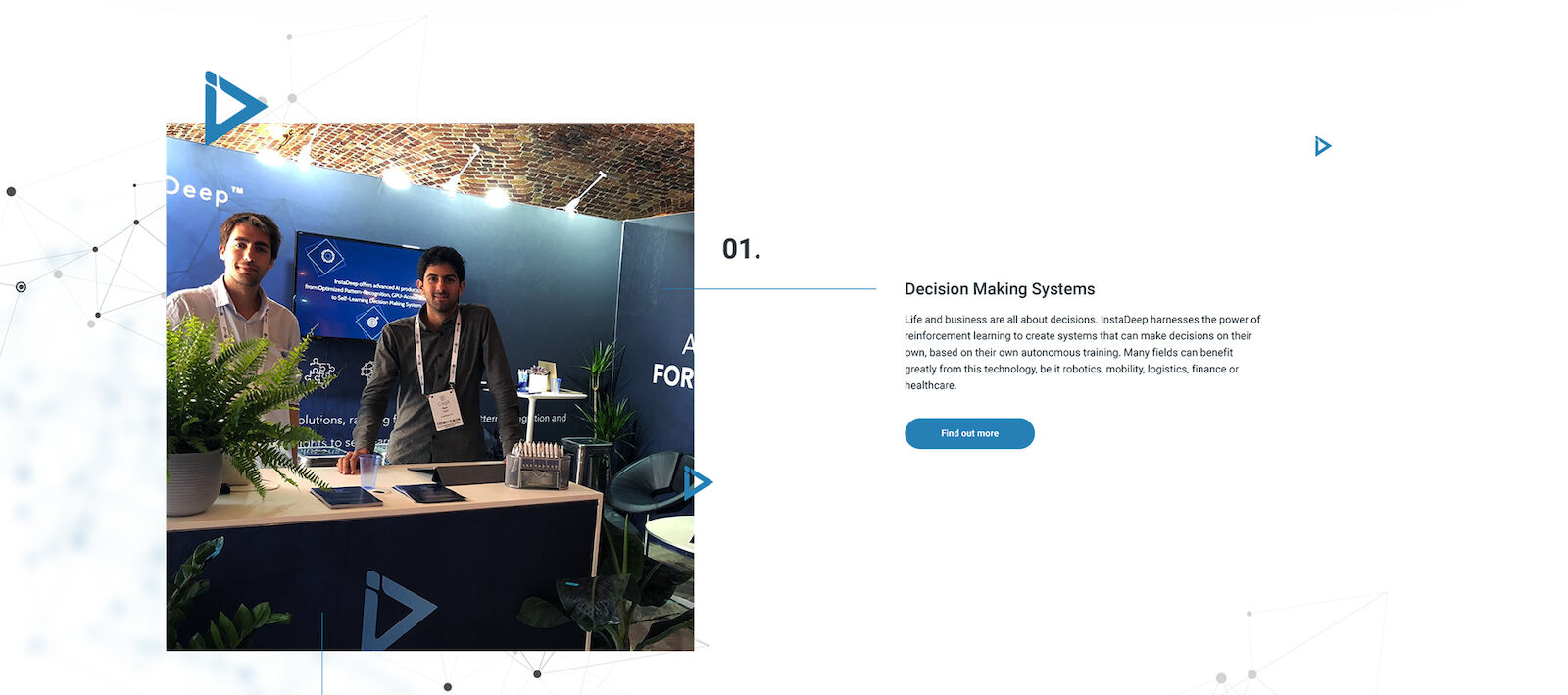Click the large blue InstaDeep logo above the photo
Viewport: 1568px width, 695px height.
click(234, 107)
